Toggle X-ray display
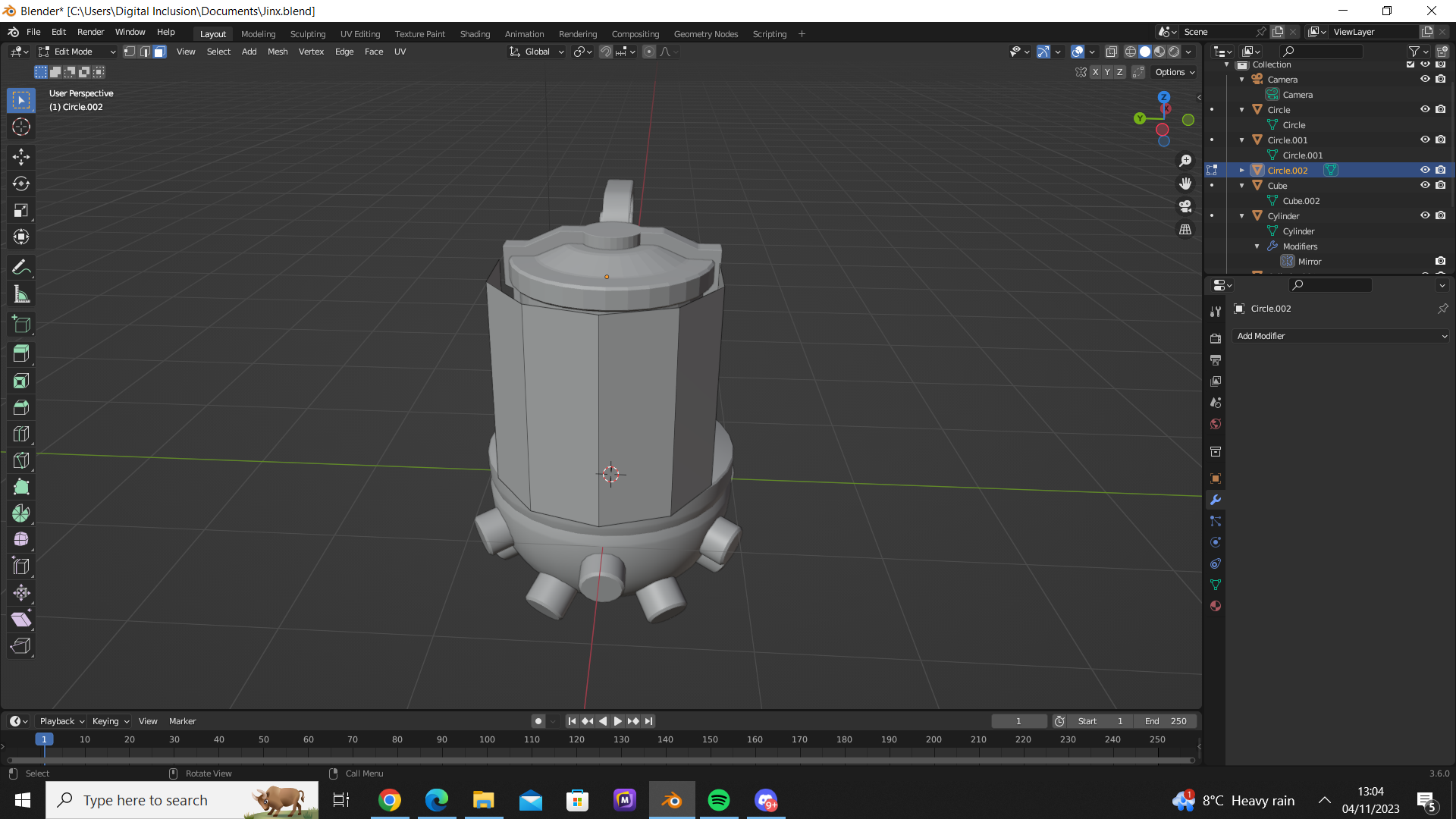 (x=1111, y=52)
